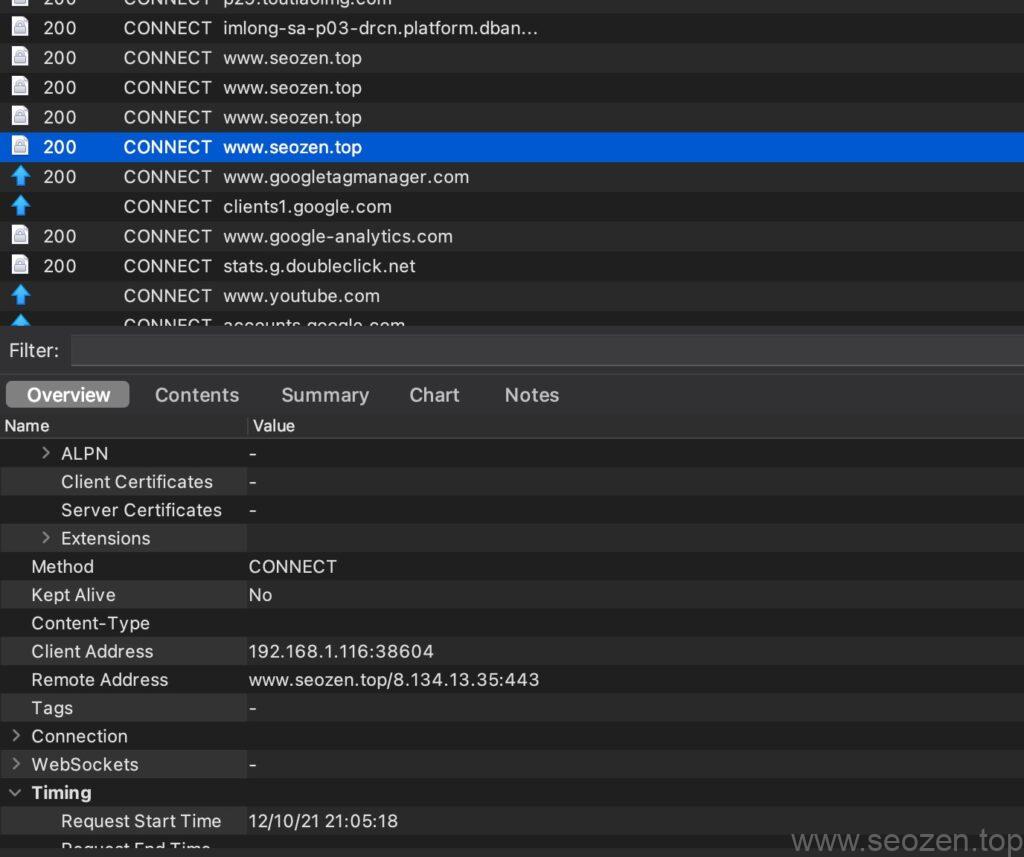Expand the Extensions row
Screen dimensions: 1024x857
(x=46, y=538)
